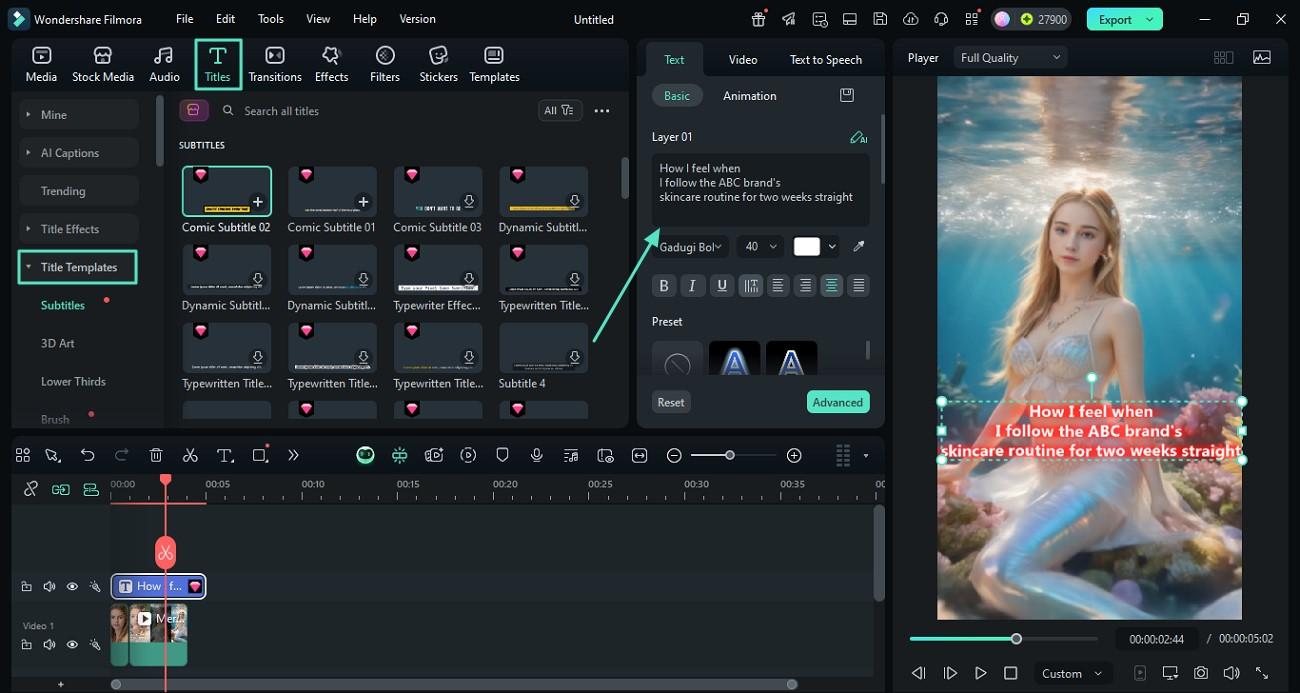Click the player progress slider handle
This screenshot has height=693, width=1300.
click(x=1016, y=639)
